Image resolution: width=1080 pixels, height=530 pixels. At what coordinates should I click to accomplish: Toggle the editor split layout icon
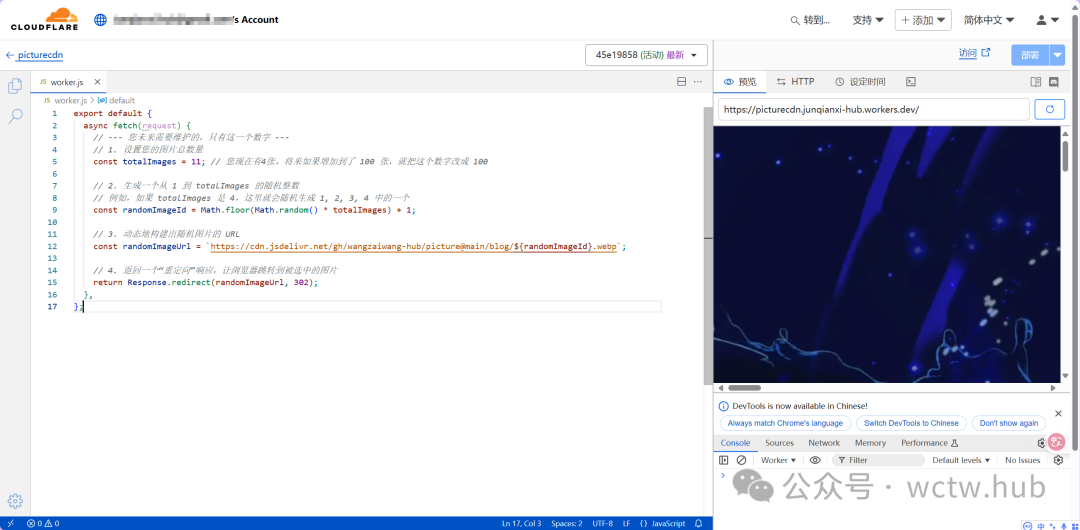(x=682, y=82)
